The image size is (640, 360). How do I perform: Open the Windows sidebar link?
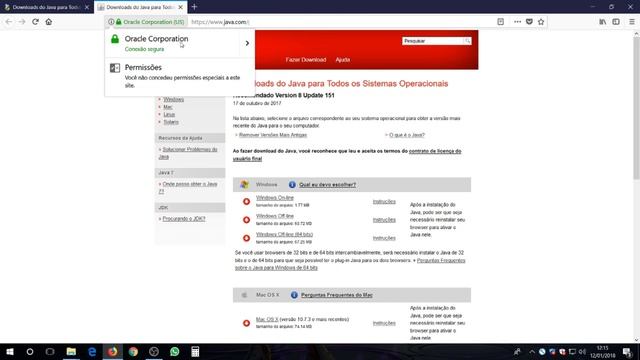coord(173,99)
